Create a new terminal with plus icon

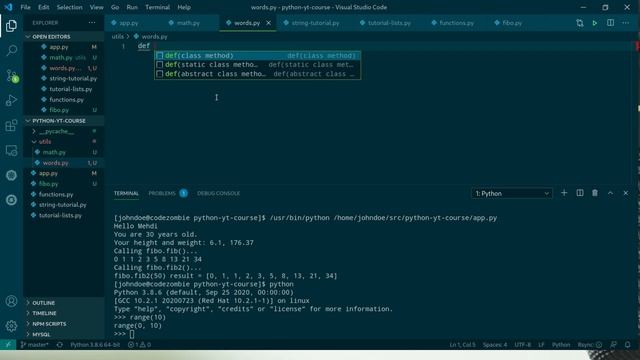[x=564, y=193]
